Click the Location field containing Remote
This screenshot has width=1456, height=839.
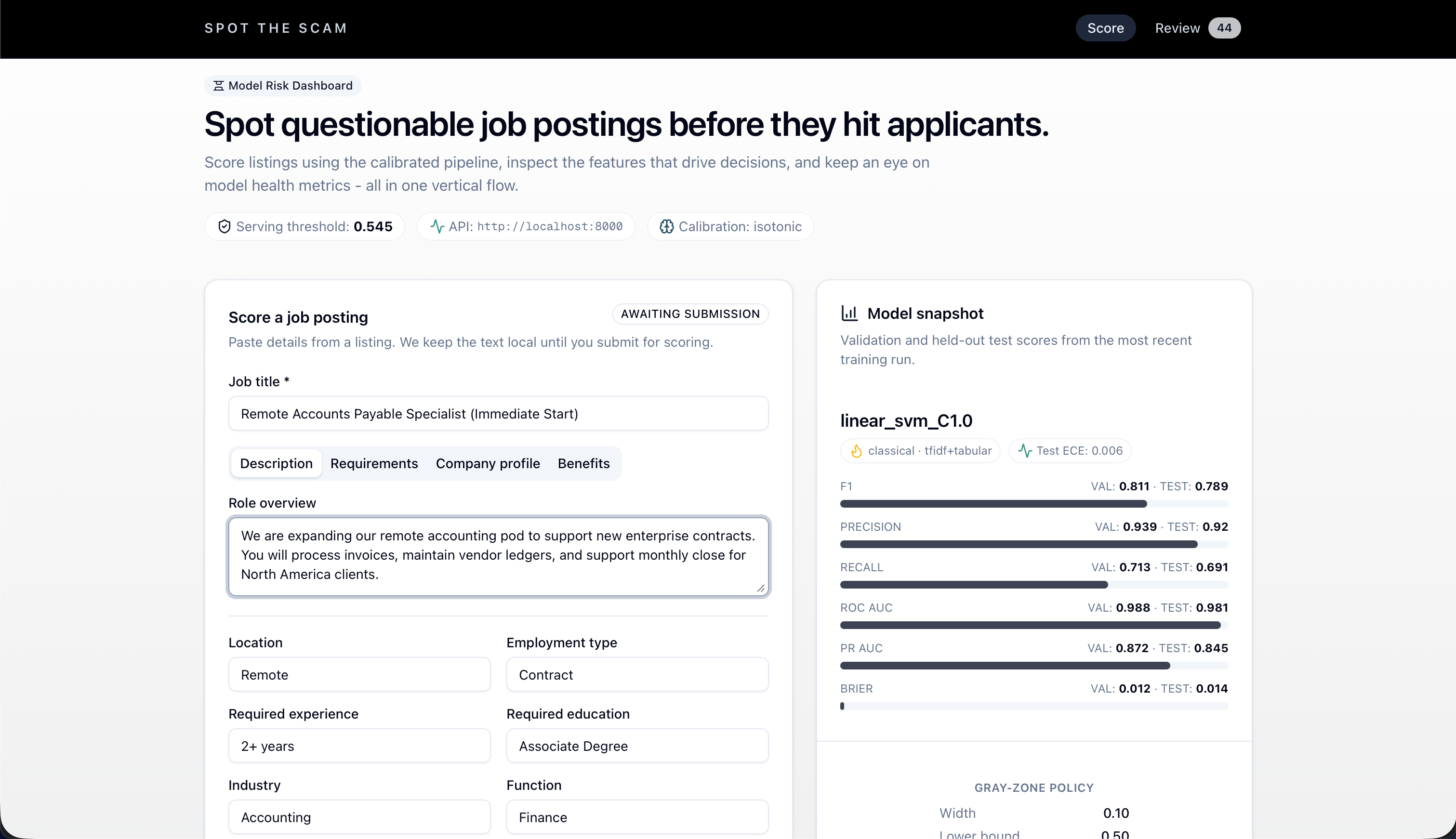click(x=359, y=675)
